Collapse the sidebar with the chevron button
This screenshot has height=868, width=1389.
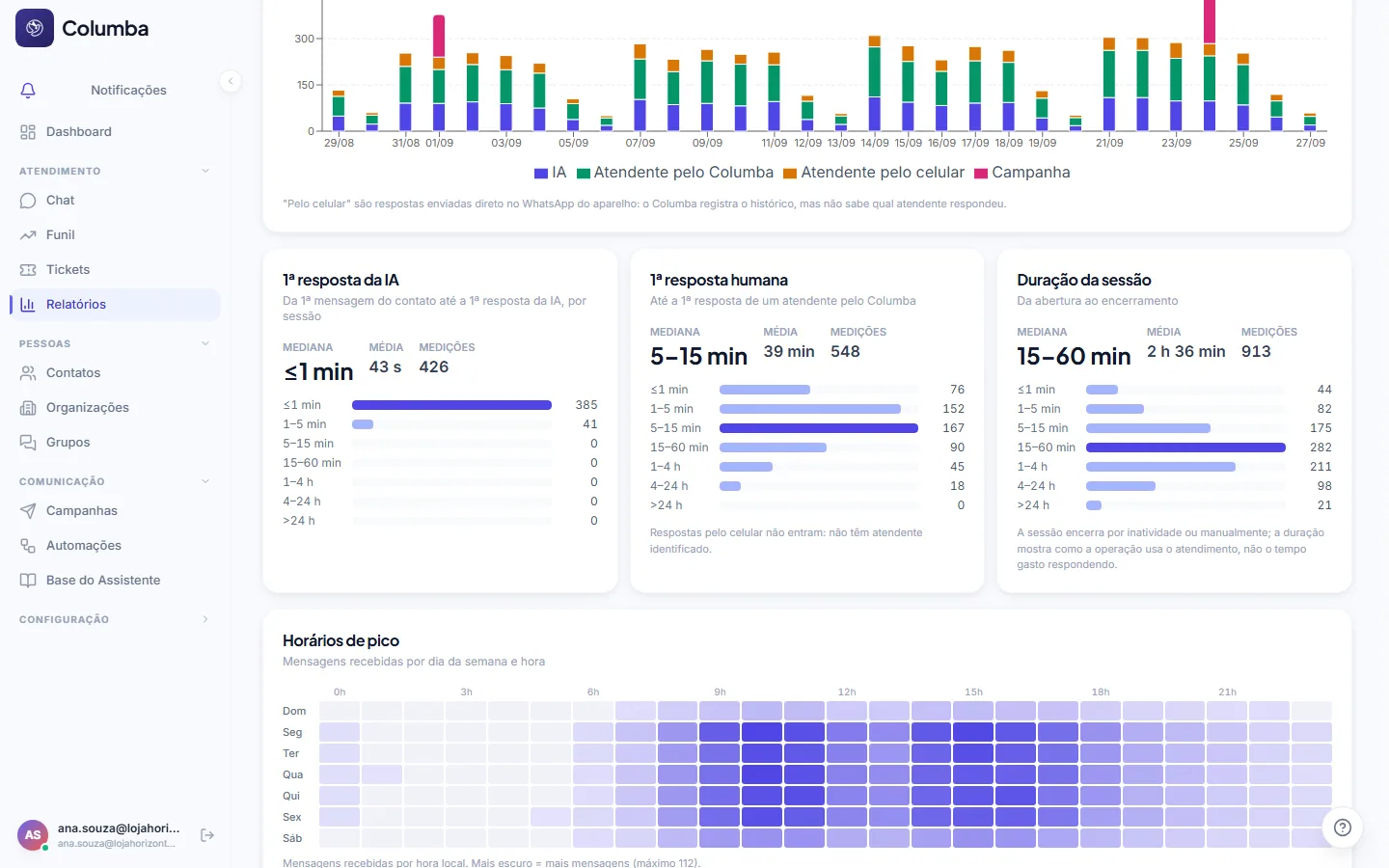pos(231,81)
